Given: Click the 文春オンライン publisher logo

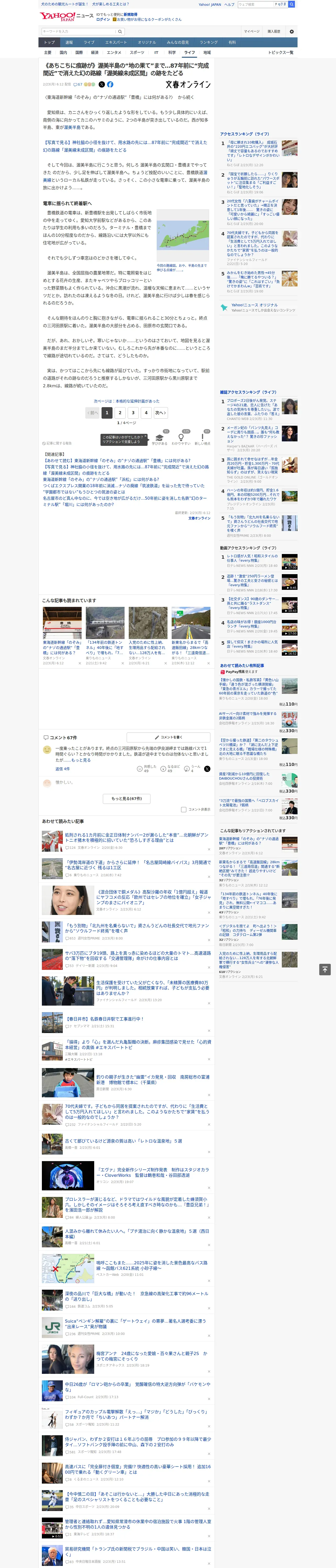Looking at the screenshot, I should pos(188,85).
